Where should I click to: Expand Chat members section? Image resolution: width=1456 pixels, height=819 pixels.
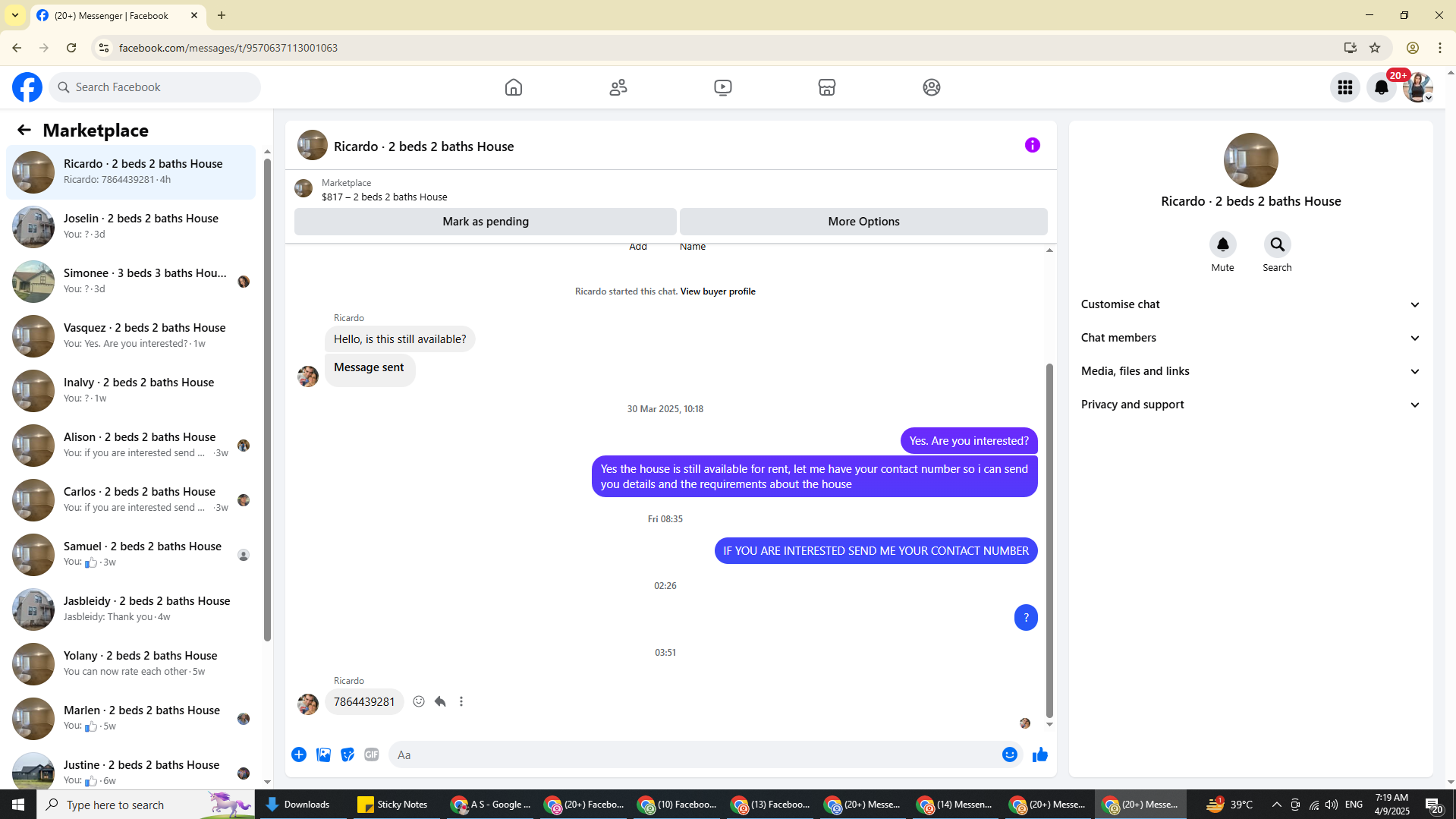point(1250,338)
